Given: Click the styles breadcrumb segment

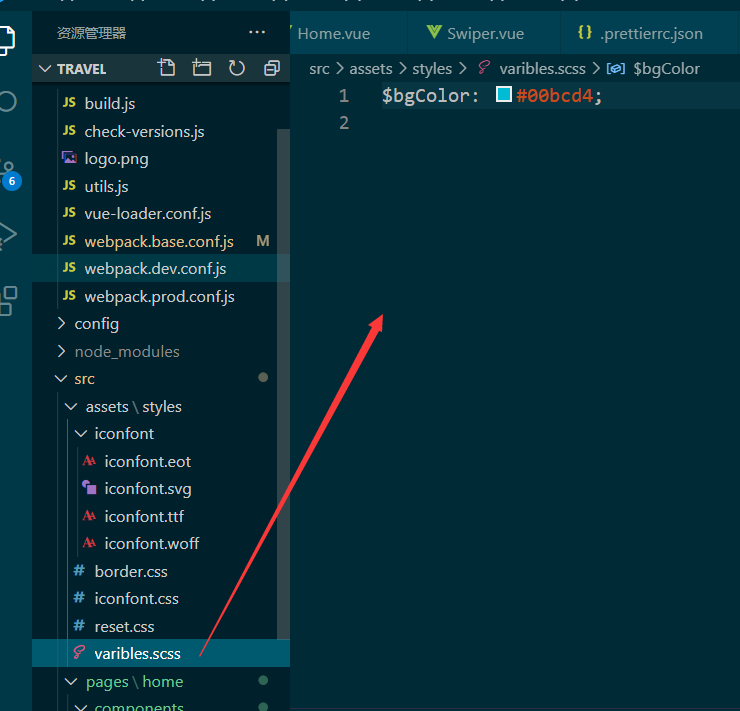Looking at the screenshot, I should (432, 69).
